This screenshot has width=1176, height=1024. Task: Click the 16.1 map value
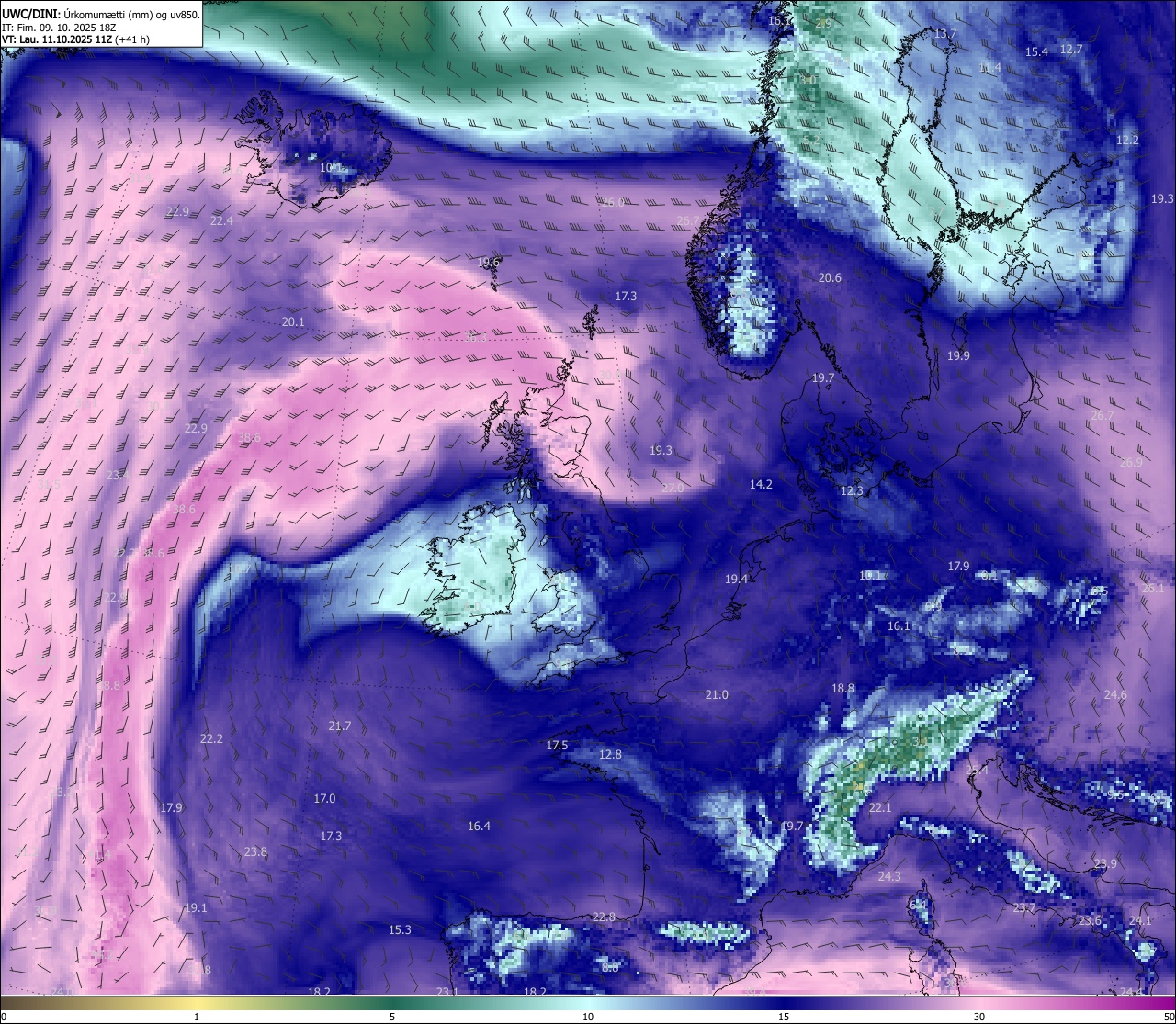point(899,625)
